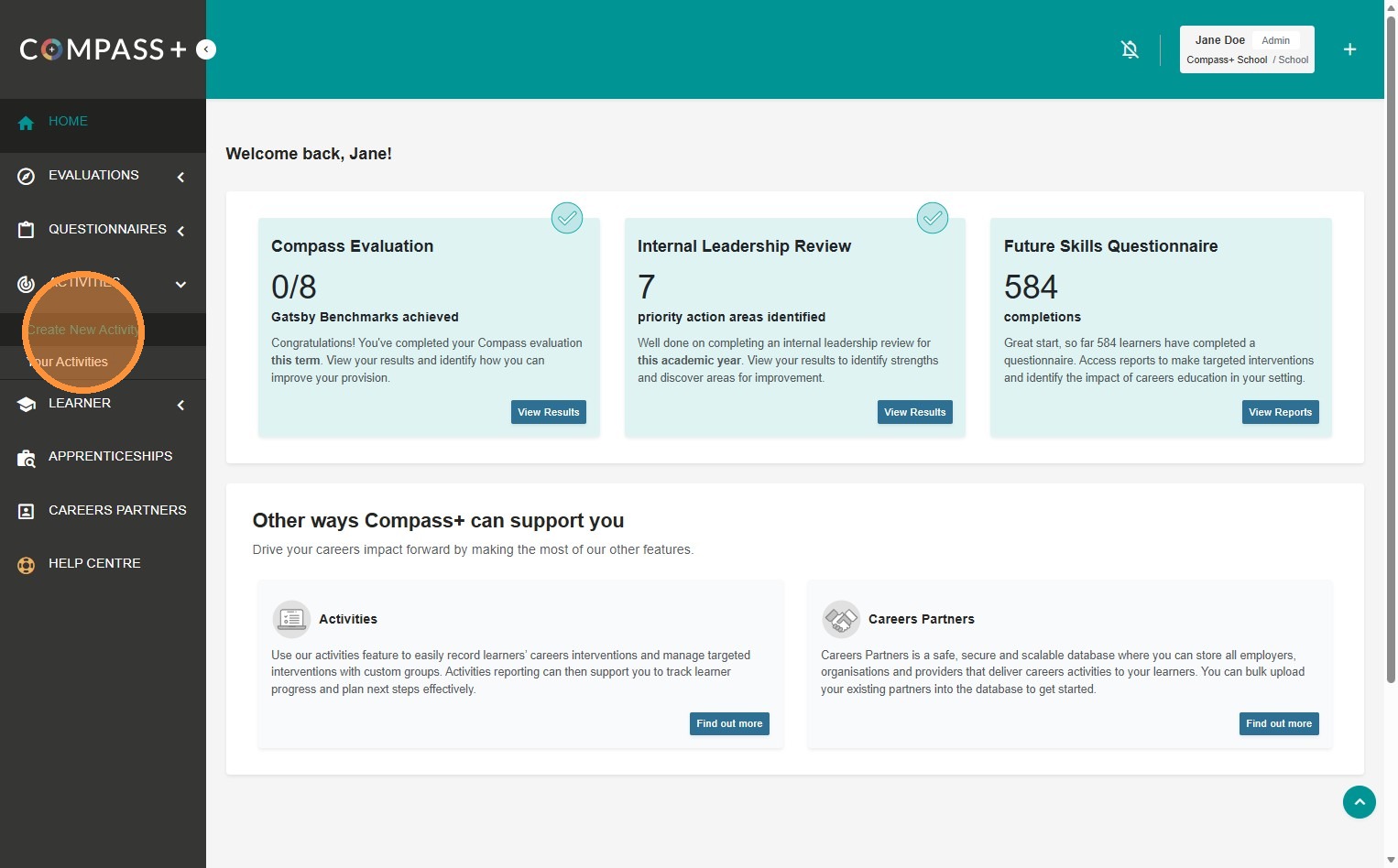This screenshot has width=1398, height=868.
Task: Open the Jane Doe account switcher
Action: 1247,49
